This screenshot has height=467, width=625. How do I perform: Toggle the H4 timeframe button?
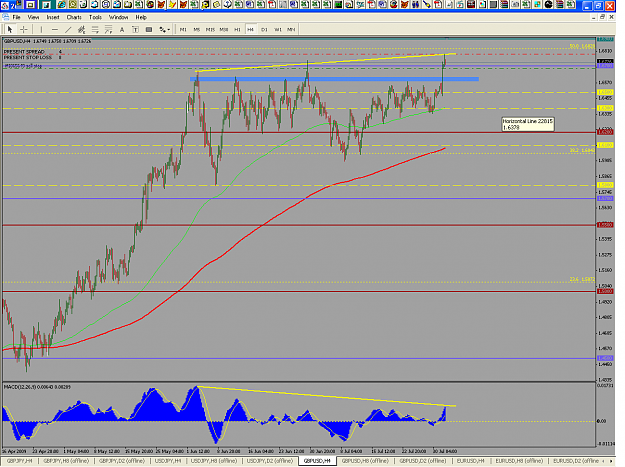[251, 29]
